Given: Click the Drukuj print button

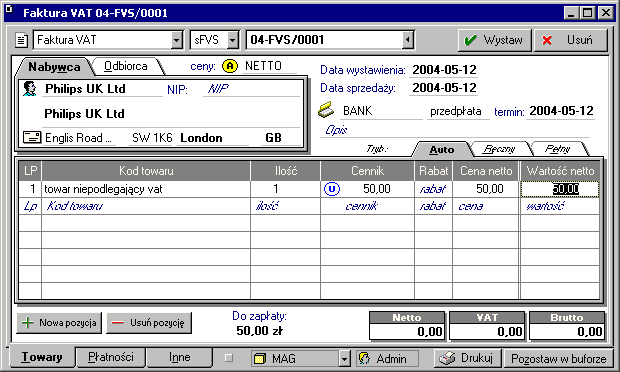Looking at the screenshot, I should coord(468,358).
